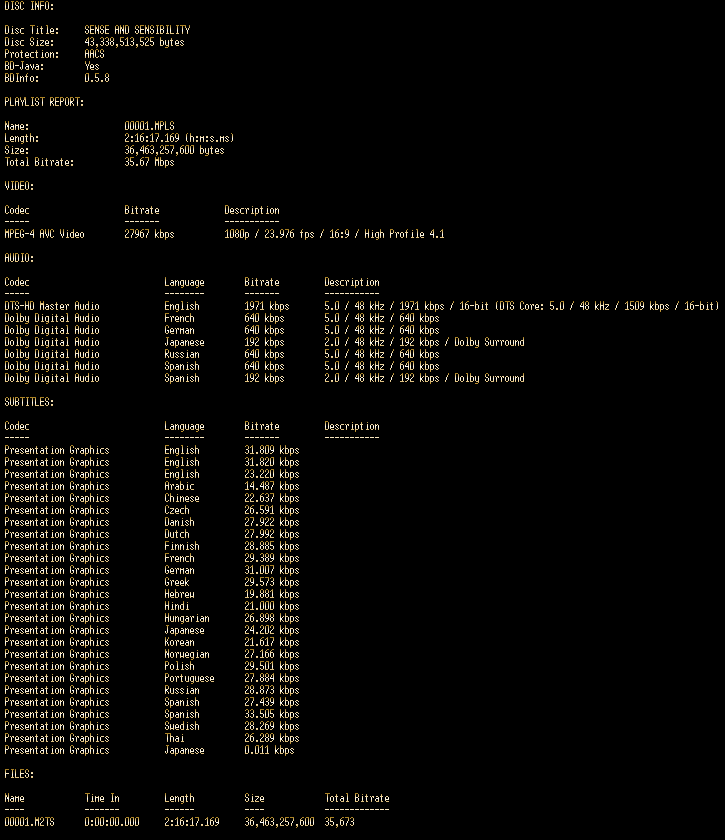Select the MPEG-4 AVC Video codec entry
The image size is (725, 840).
pos(44,234)
